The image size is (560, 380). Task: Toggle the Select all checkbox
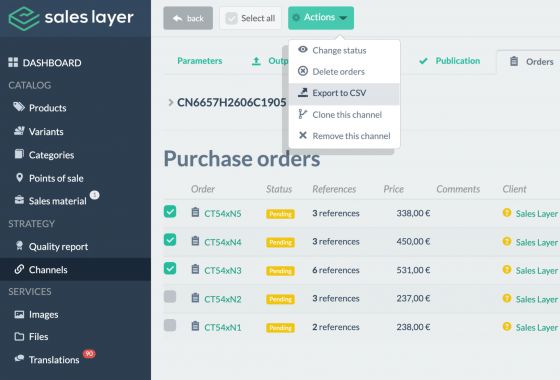pyautogui.click(x=231, y=18)
